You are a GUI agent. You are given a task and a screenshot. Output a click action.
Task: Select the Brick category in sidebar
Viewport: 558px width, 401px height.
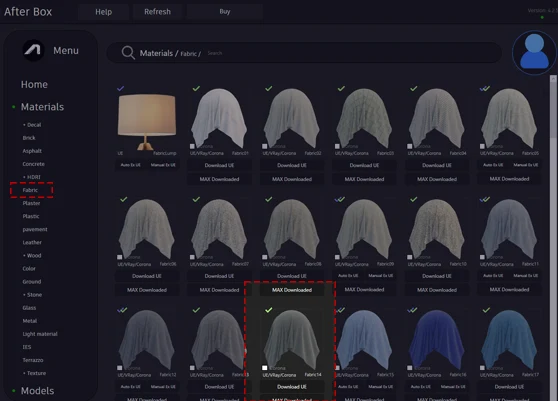[x=29, y=138]
